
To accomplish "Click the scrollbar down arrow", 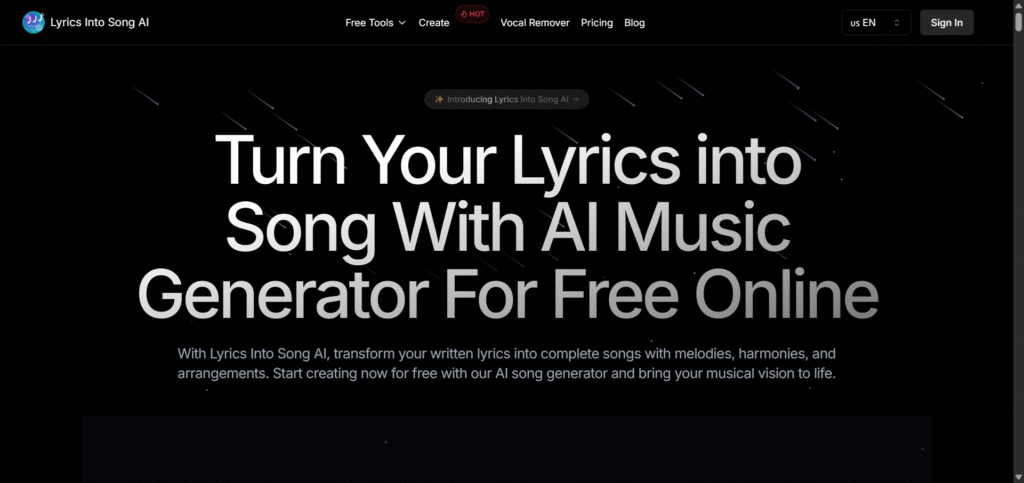I will (1018, 478).
